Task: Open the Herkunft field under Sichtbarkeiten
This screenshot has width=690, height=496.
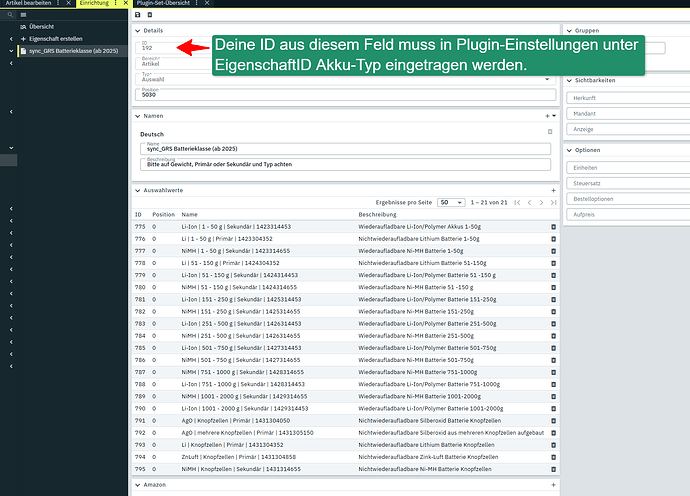Action: coord(625,98)
